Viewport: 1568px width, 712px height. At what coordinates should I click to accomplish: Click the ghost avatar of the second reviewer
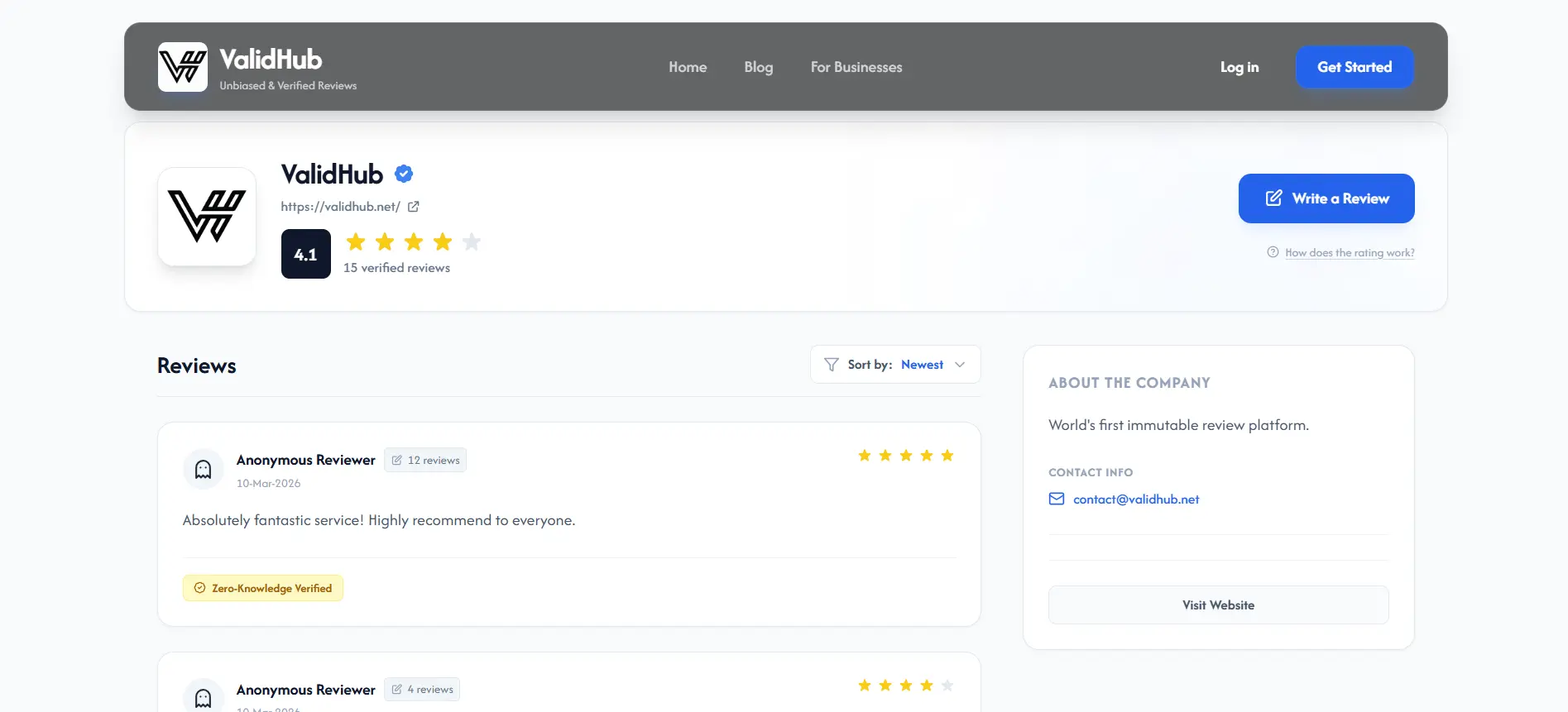tap(204, 696)
